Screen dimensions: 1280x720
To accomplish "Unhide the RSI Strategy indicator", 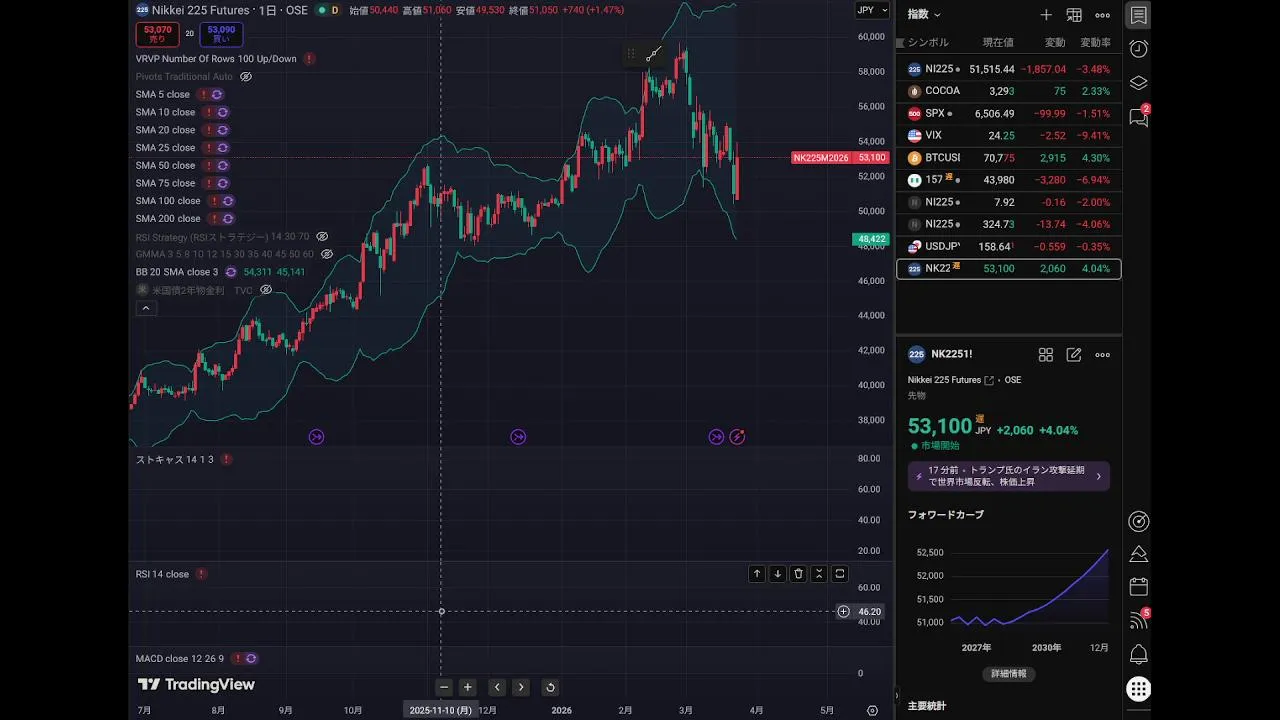I will (x=322, y=237).
